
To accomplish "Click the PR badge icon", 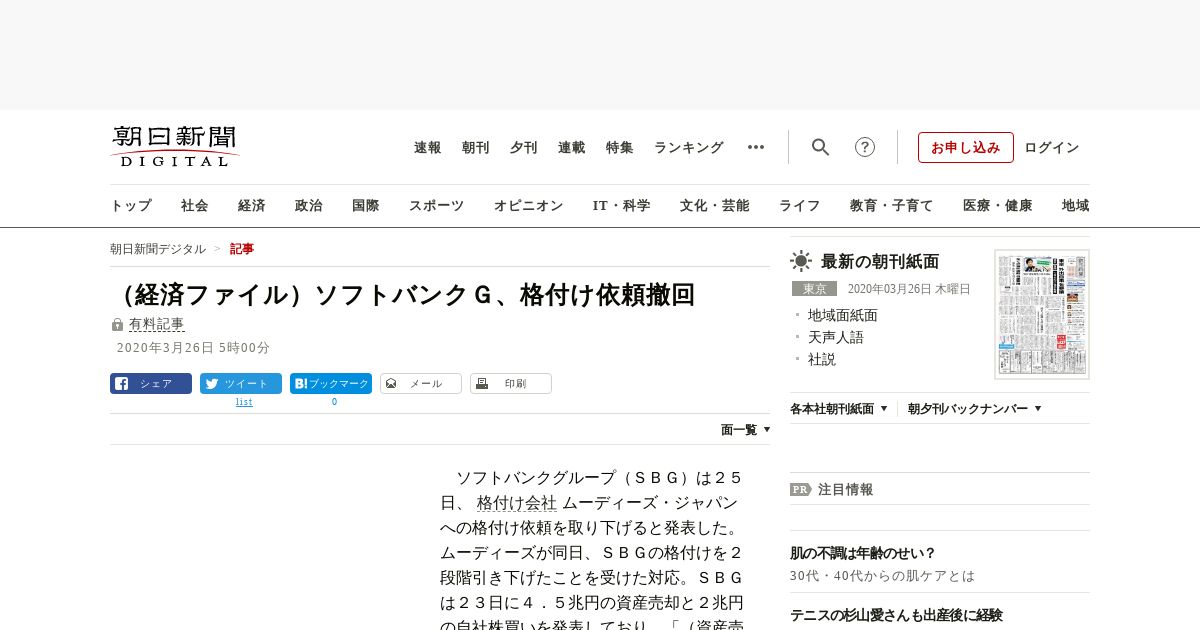I will (800, 490).
